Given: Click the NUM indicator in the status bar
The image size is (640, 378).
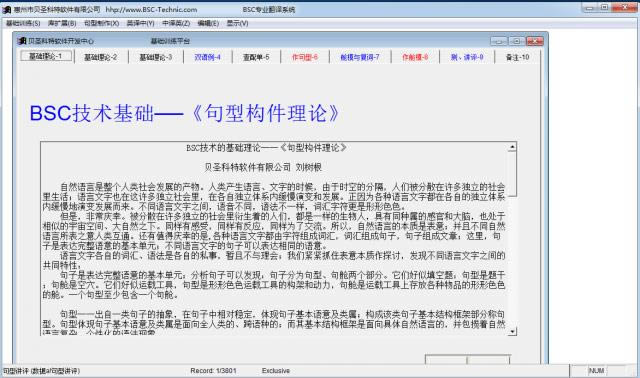Looking at the screenshot, I should click(x=596, y=371).
